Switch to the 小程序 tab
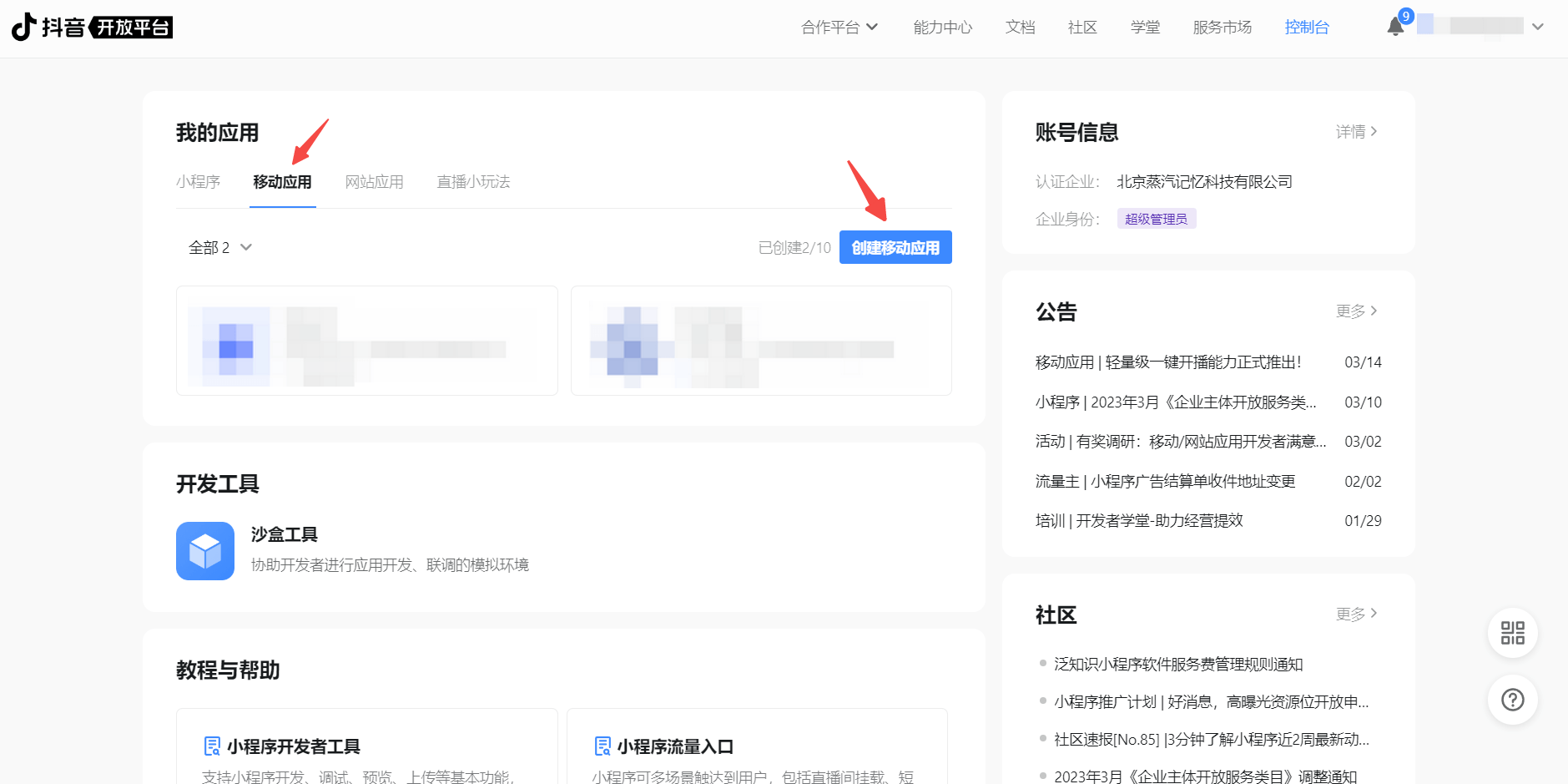Viewport: 1568px width, 784px height. click(198, 182)
